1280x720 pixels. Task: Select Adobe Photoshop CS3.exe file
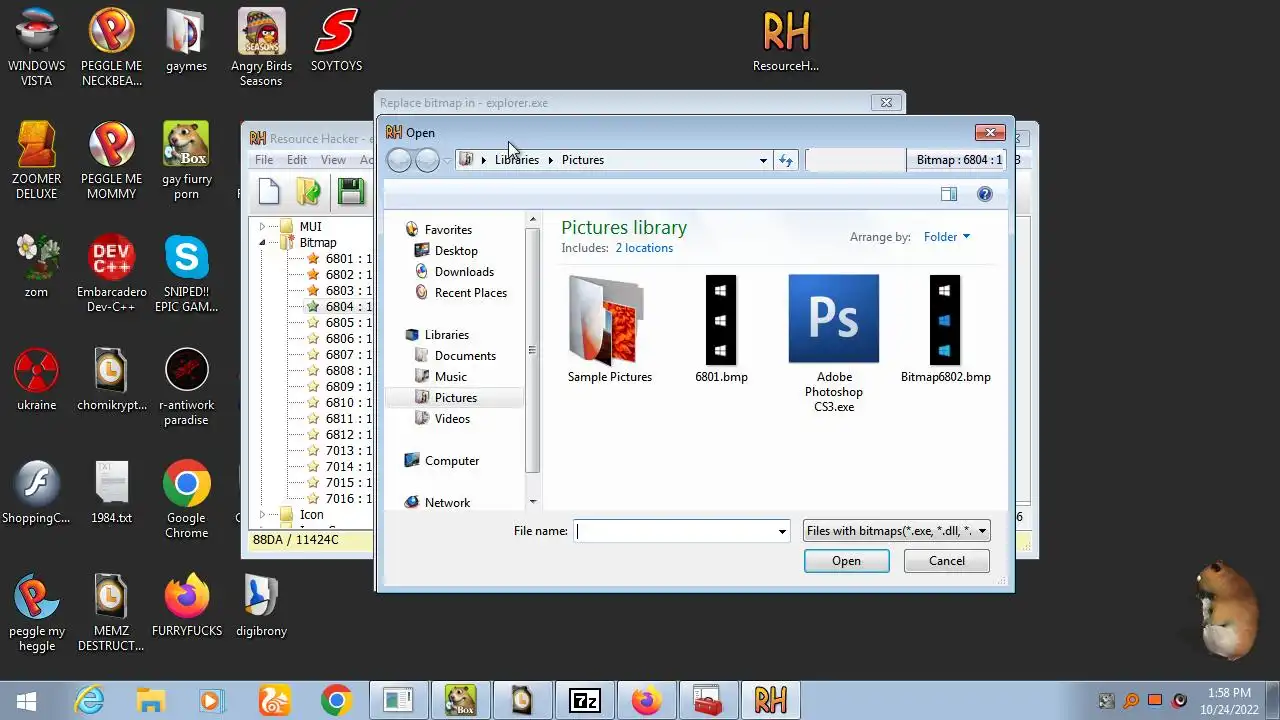[834, 343]
